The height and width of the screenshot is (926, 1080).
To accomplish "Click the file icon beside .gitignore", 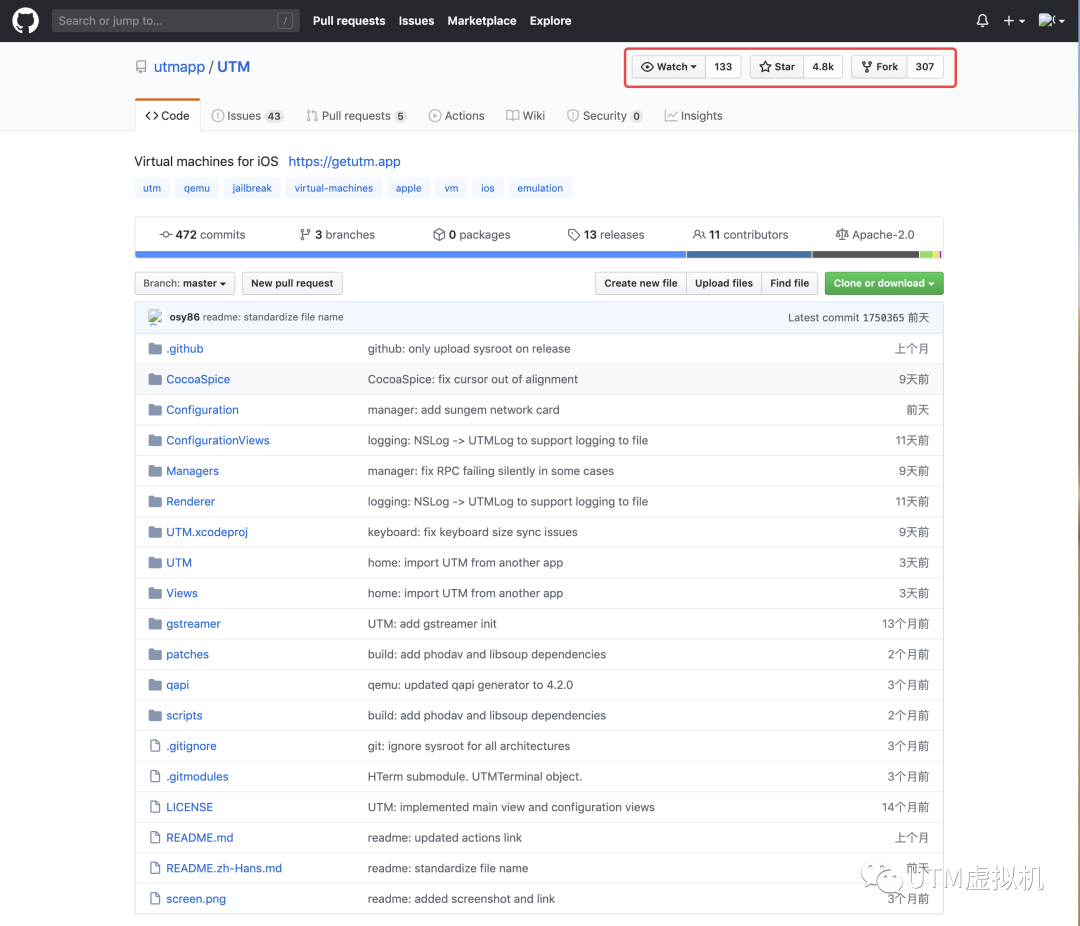I will point(155,746).
